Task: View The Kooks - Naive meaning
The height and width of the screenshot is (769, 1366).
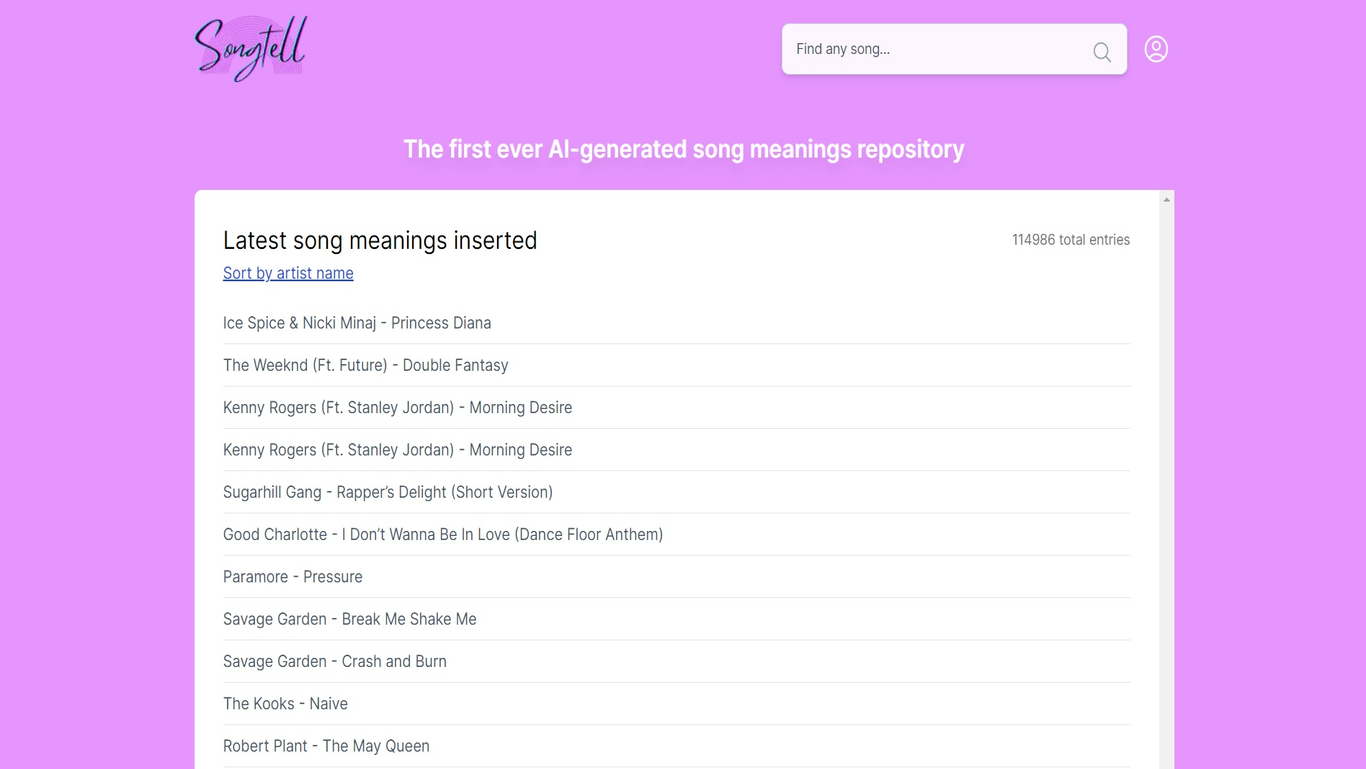Action: click(x=285, y=704)
